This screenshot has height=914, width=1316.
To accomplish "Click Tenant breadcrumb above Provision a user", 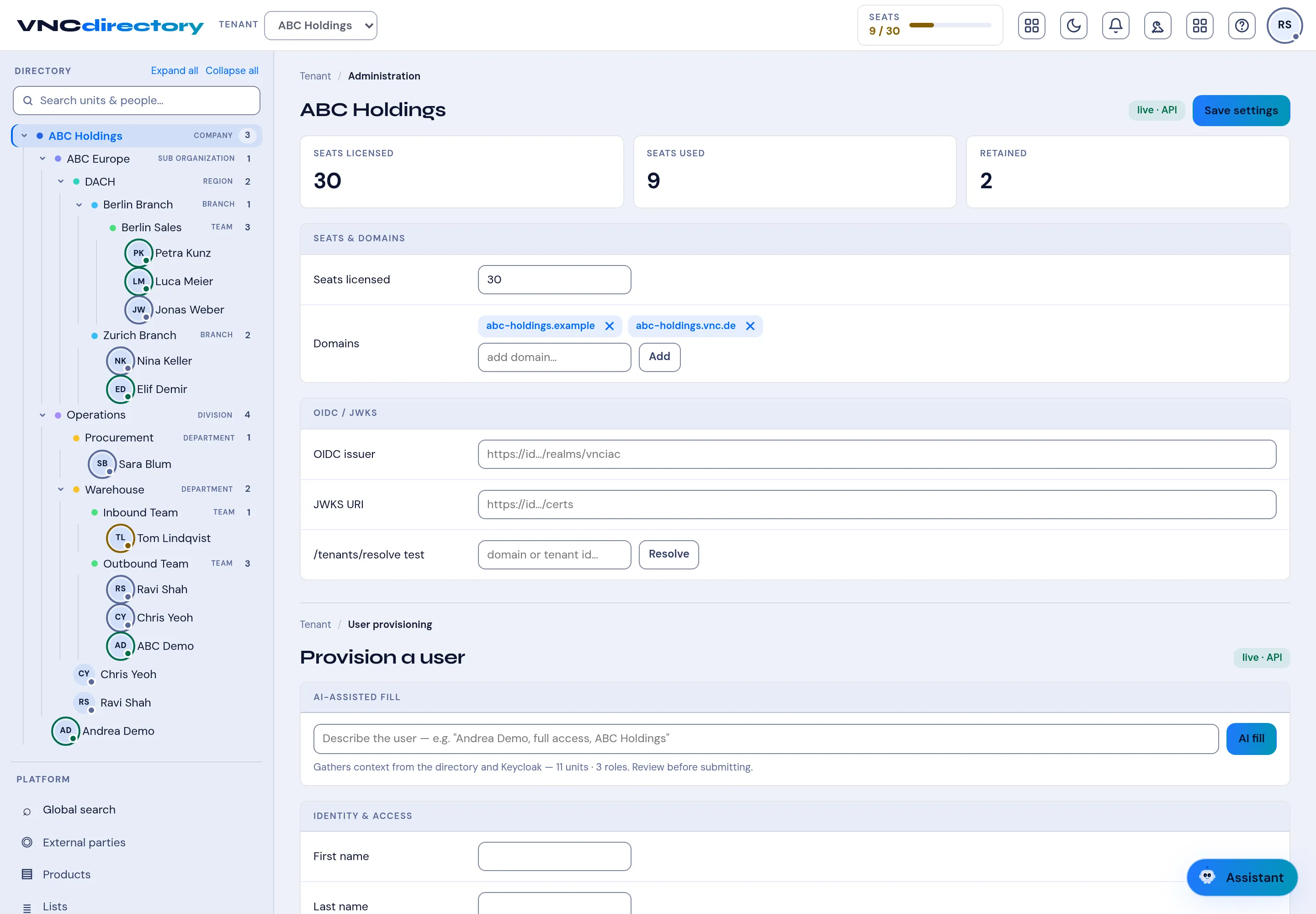I will 315,624.
